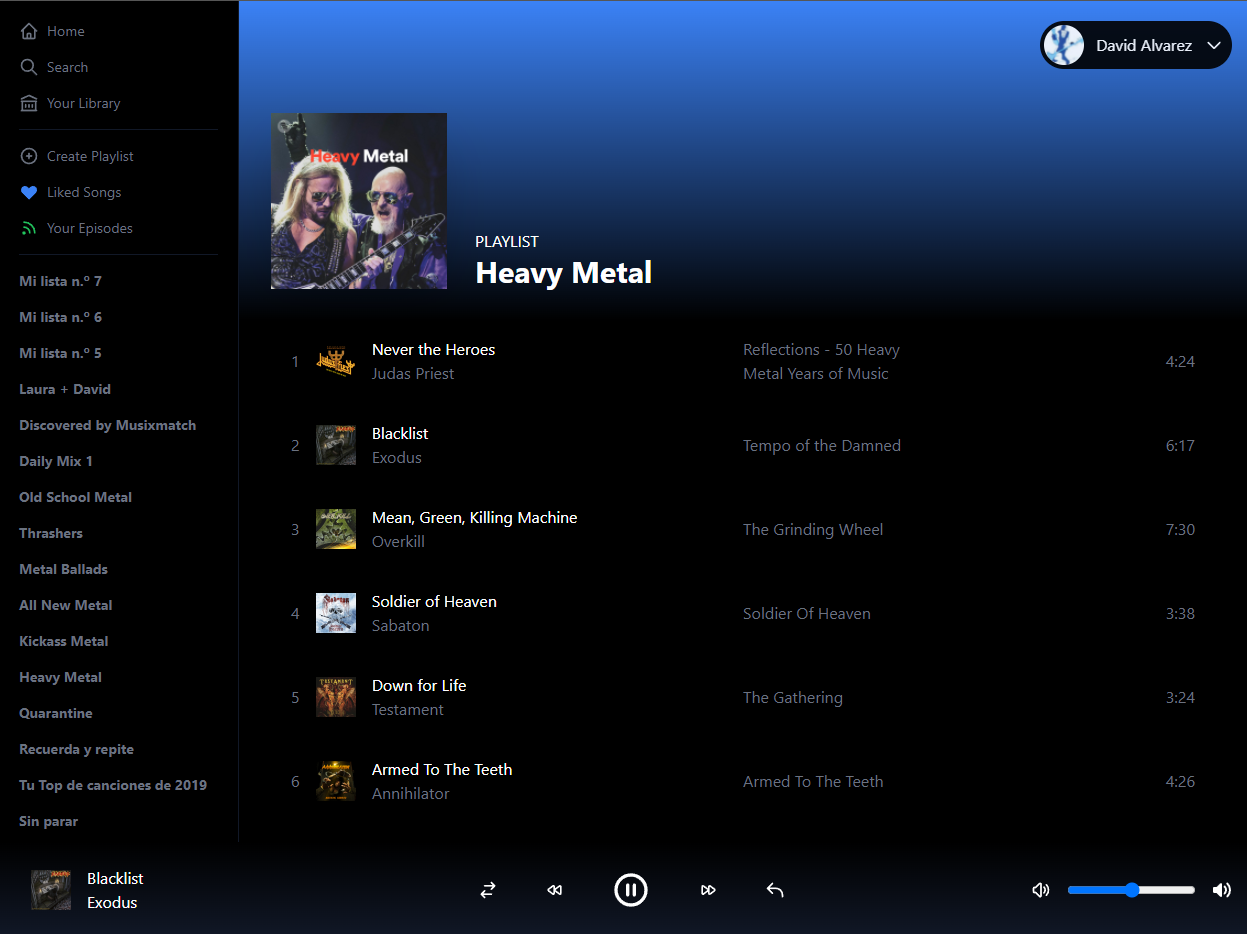Viewport: 1247px width, 934px height.
Task: Play Never the Heroes by Judas Priest
Action: click(433, 349)
